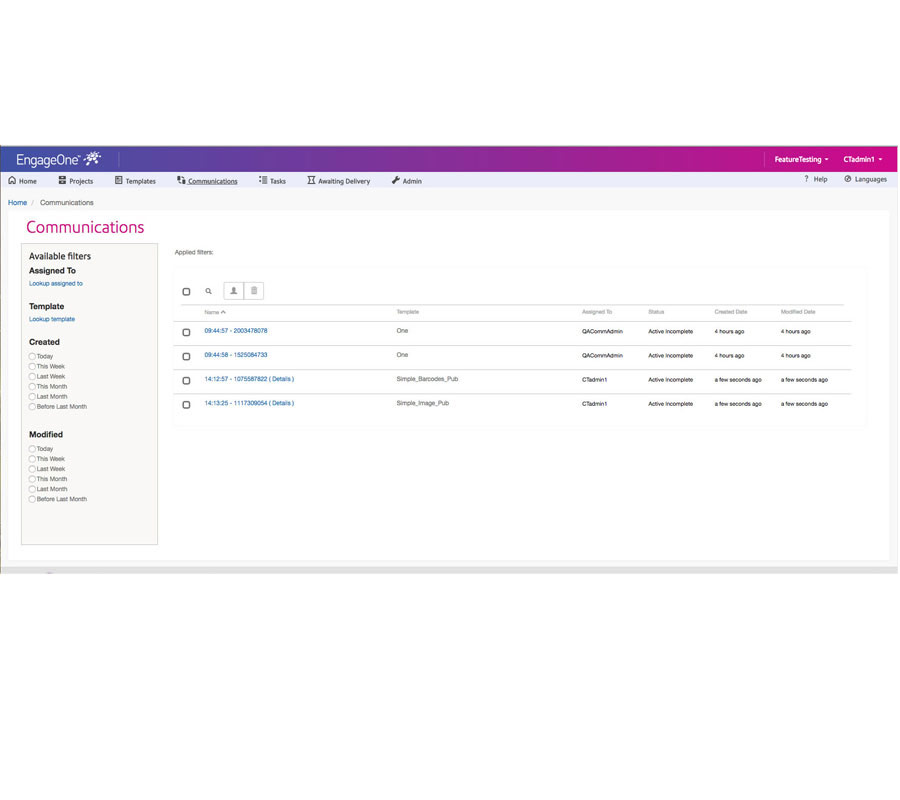
Task: Open the Tasks menu item
Action: pyautogui.click(x=272, y=181)
